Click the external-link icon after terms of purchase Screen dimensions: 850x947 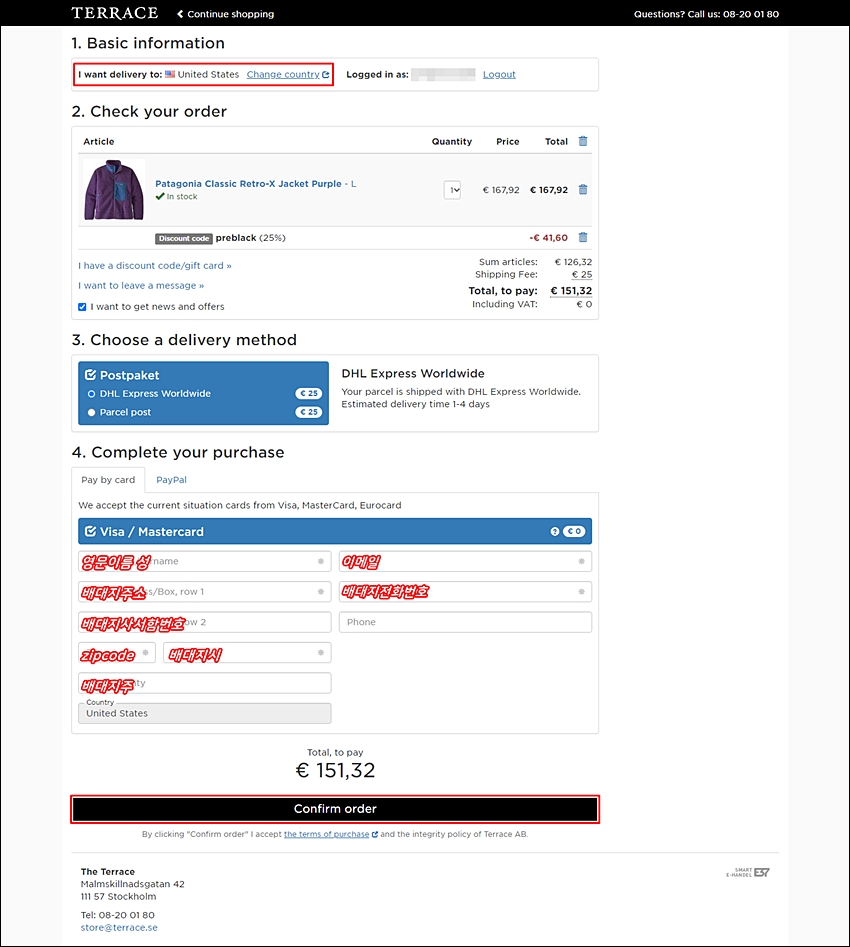click(x=375, y=834)
